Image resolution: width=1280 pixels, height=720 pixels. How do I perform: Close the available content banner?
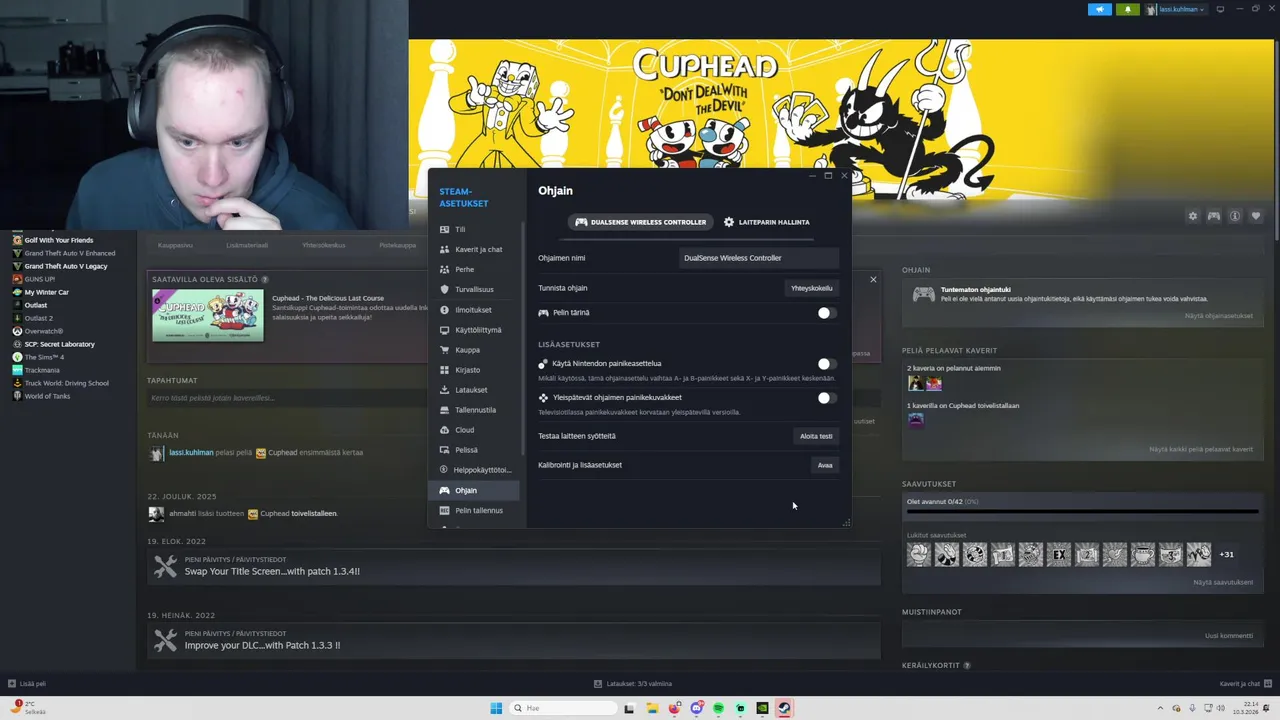click(x=873, y=280)
